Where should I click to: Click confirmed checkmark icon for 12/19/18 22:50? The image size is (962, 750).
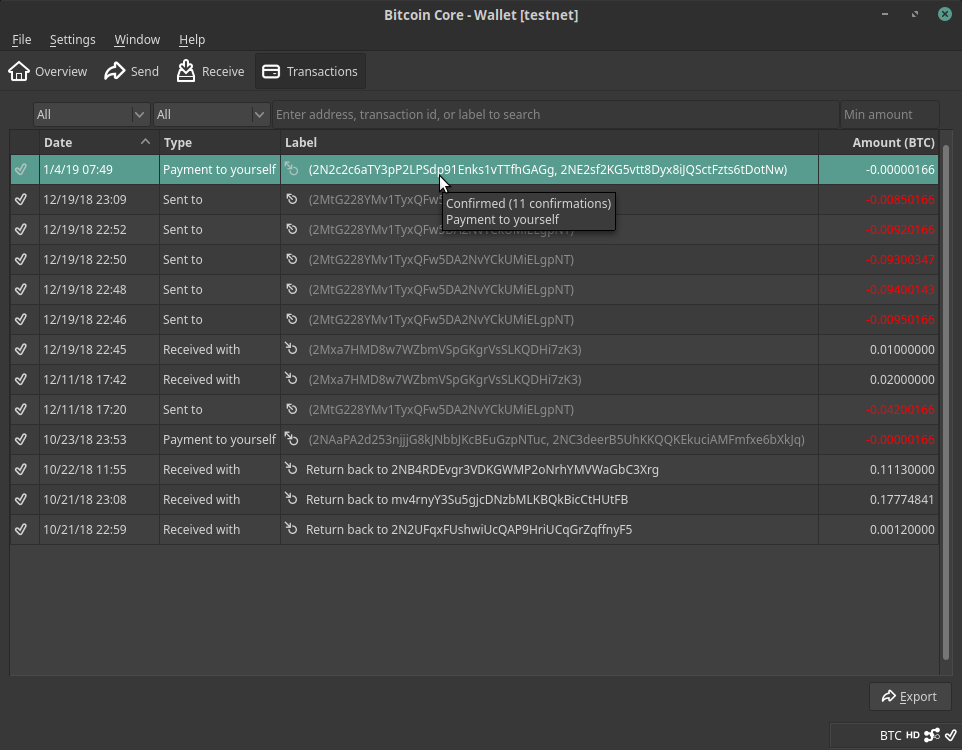tap(21, 259)
